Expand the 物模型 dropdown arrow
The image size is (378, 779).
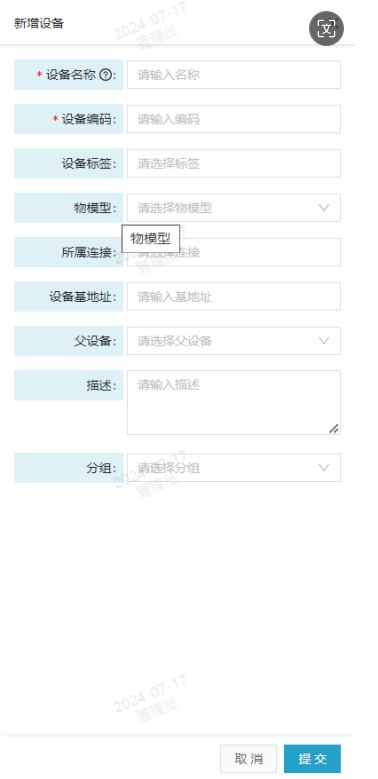(324, 208)
